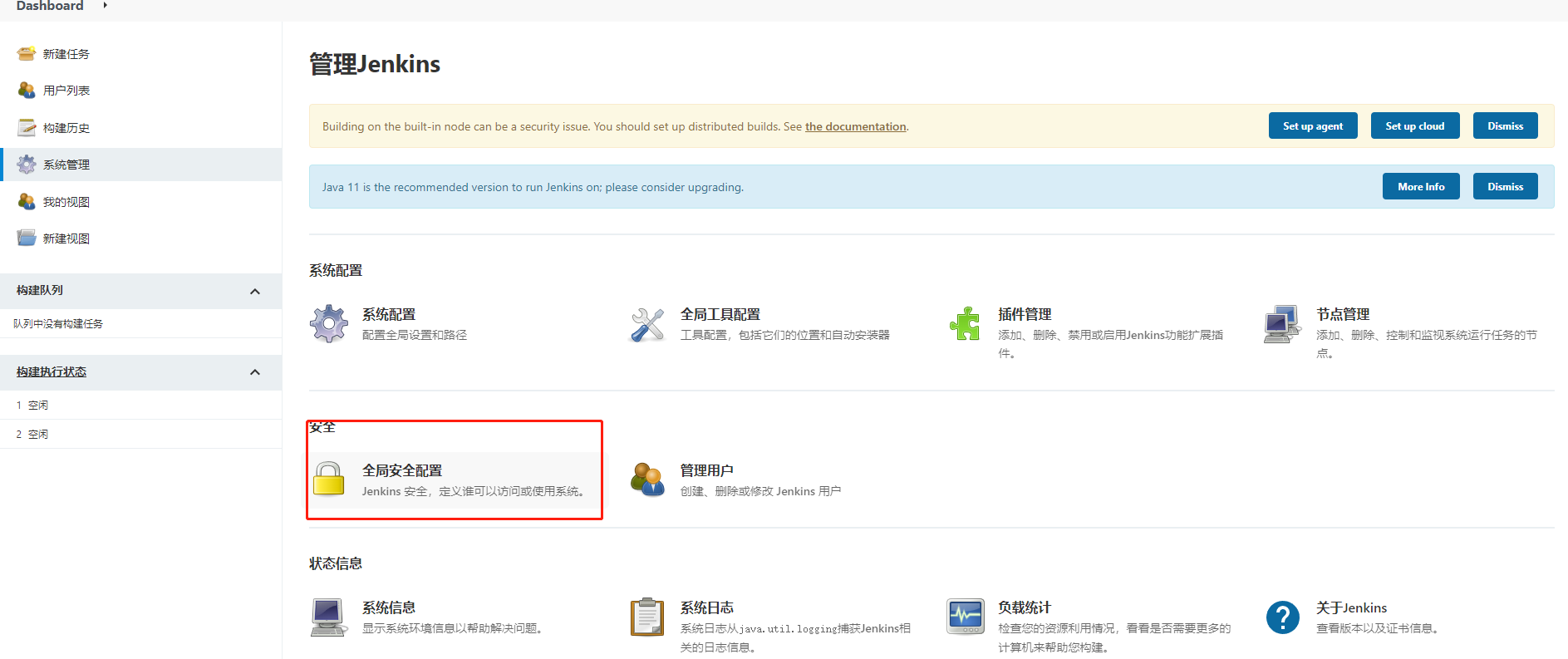Open 新建任务 in the sidebar
This screenshot has width=1568, height=659.
66,54
